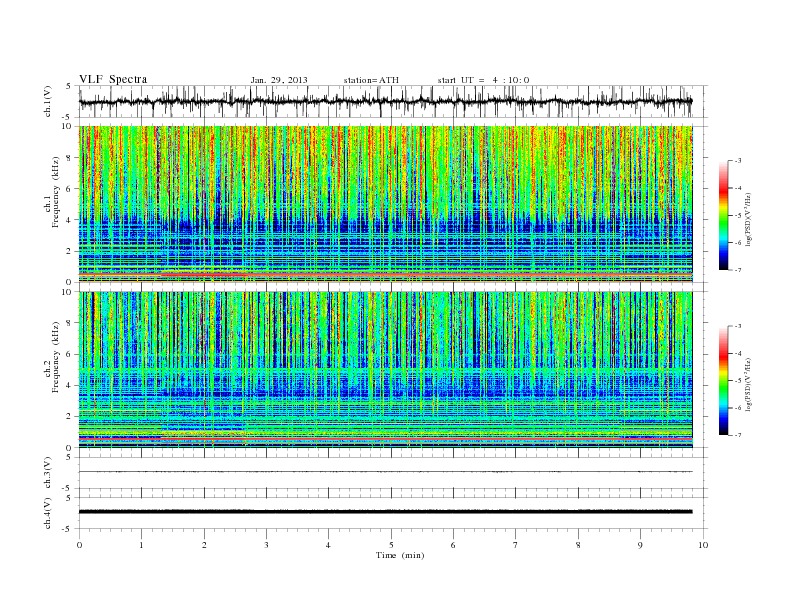Click the "start UT = 4:10:0" header text
The width and height of the screenshot is (792, 612).
483,80
